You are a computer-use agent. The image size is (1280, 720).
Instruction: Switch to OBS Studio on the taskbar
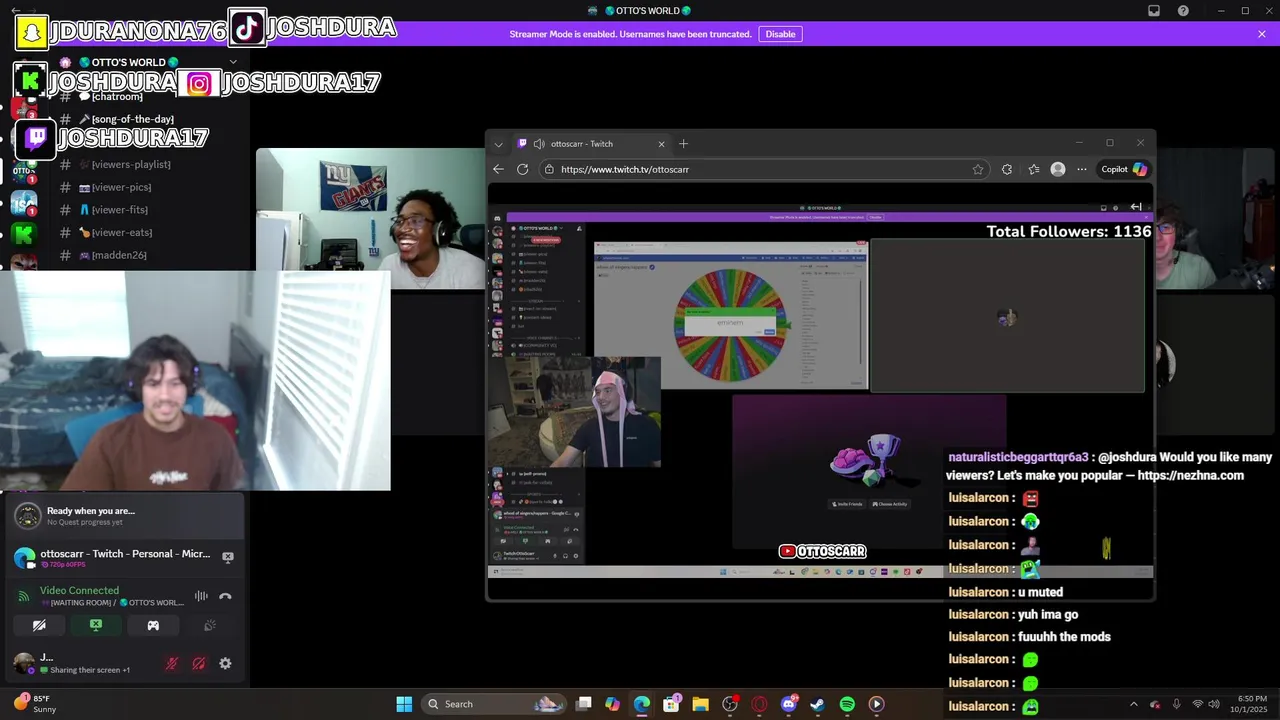click(730, 704)
